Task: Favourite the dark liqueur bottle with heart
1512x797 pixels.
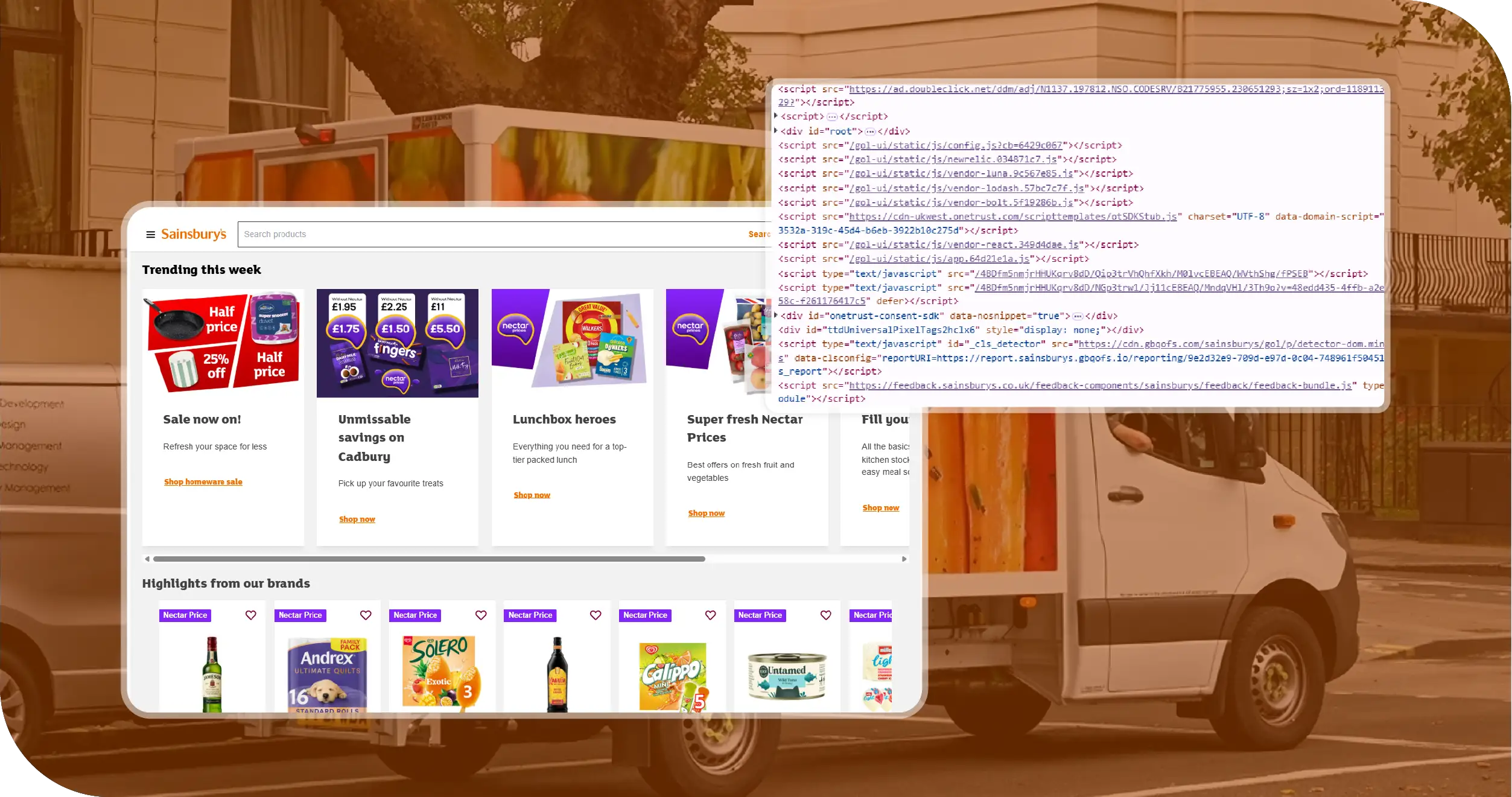Action: click(596, 615)
